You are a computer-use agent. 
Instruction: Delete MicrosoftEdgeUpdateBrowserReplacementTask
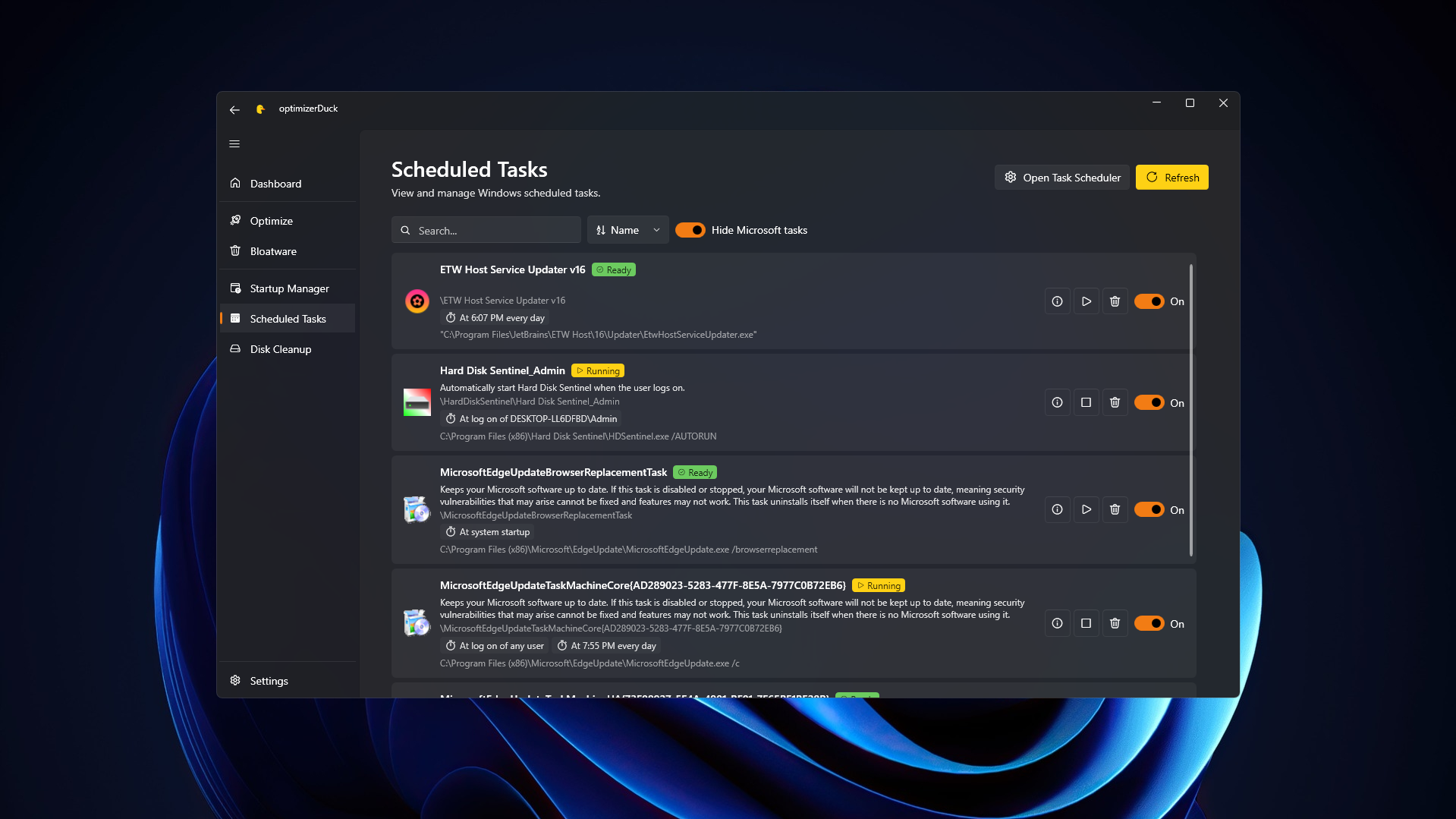[x=1115, y=509]
